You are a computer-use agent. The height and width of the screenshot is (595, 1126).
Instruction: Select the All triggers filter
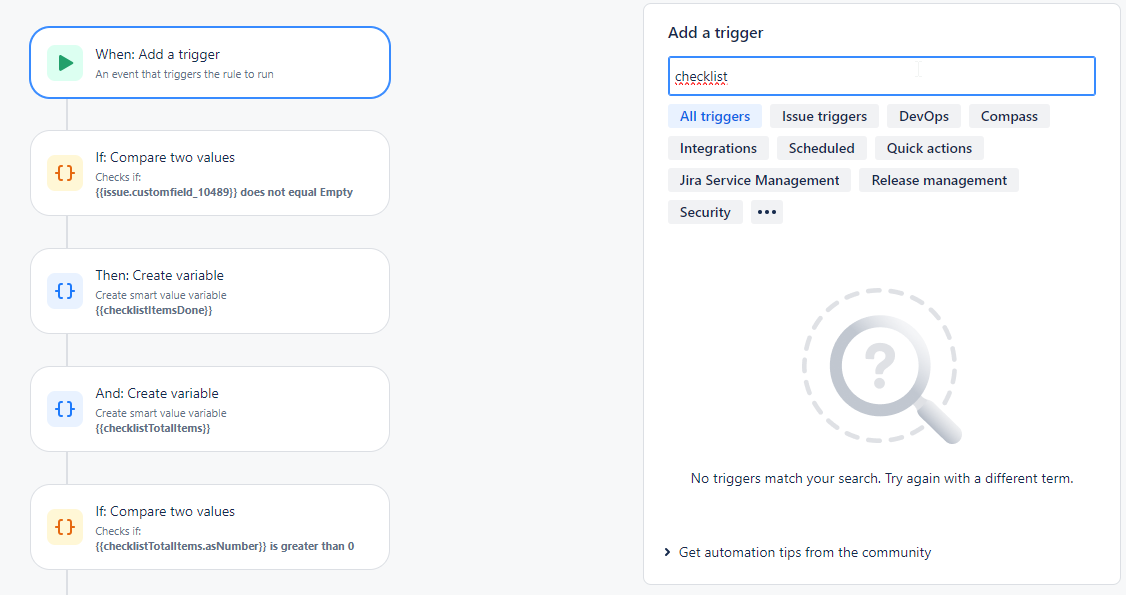pyautogui.click(x=714, y=116)
